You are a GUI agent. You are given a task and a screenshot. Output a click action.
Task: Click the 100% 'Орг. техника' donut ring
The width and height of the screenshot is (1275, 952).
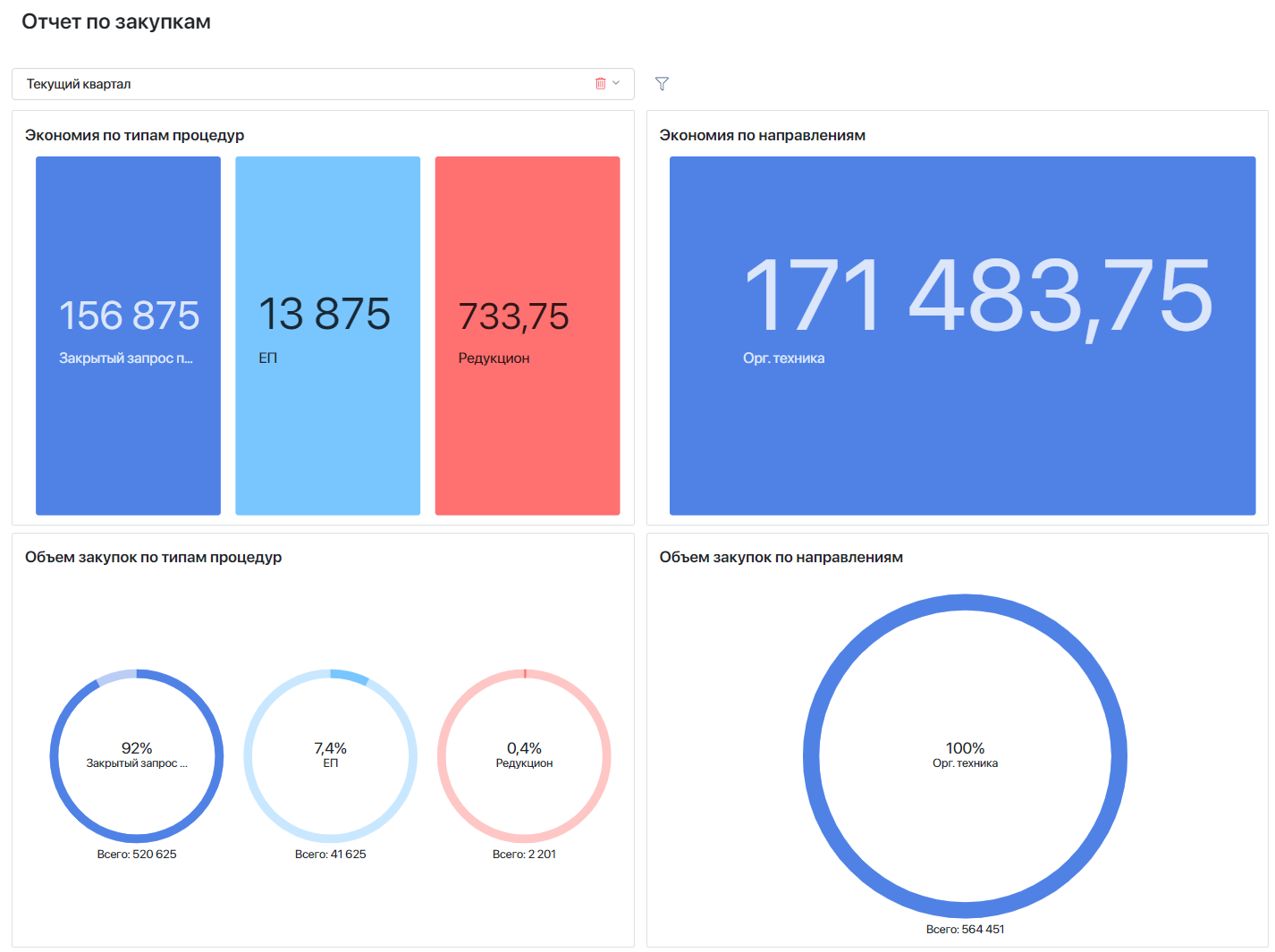965,602
